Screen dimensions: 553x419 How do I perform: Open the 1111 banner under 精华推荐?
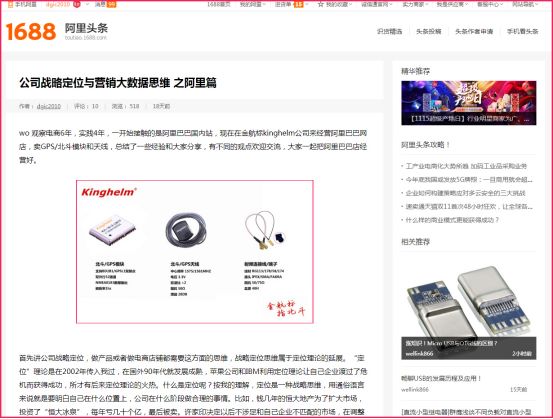pos(469,103)
